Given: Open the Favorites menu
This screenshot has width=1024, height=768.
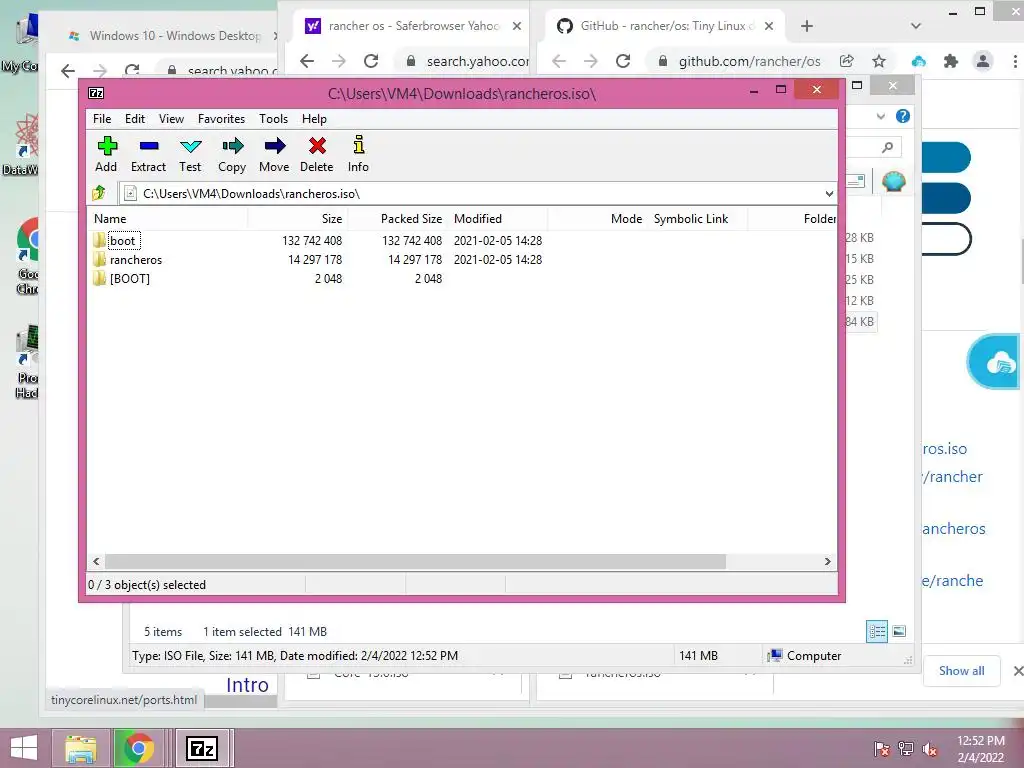Looking at the screenshot, I should coord(221,119).
